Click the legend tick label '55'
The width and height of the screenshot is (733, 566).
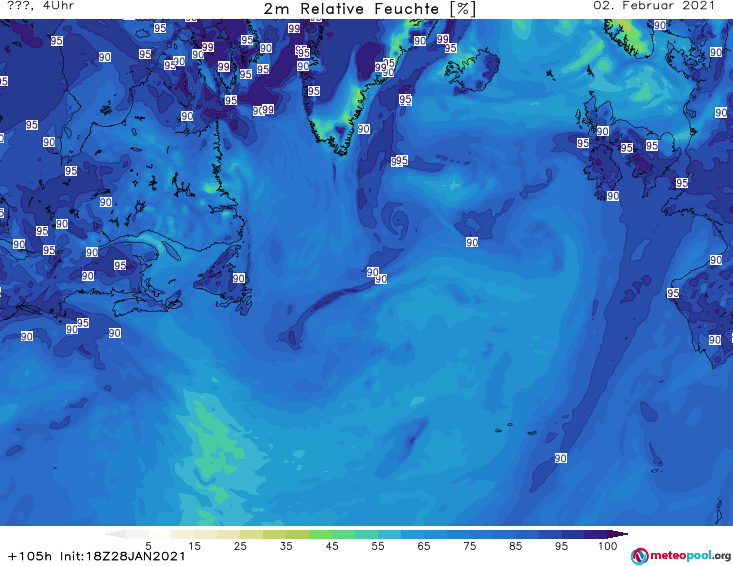coord(378,546)
